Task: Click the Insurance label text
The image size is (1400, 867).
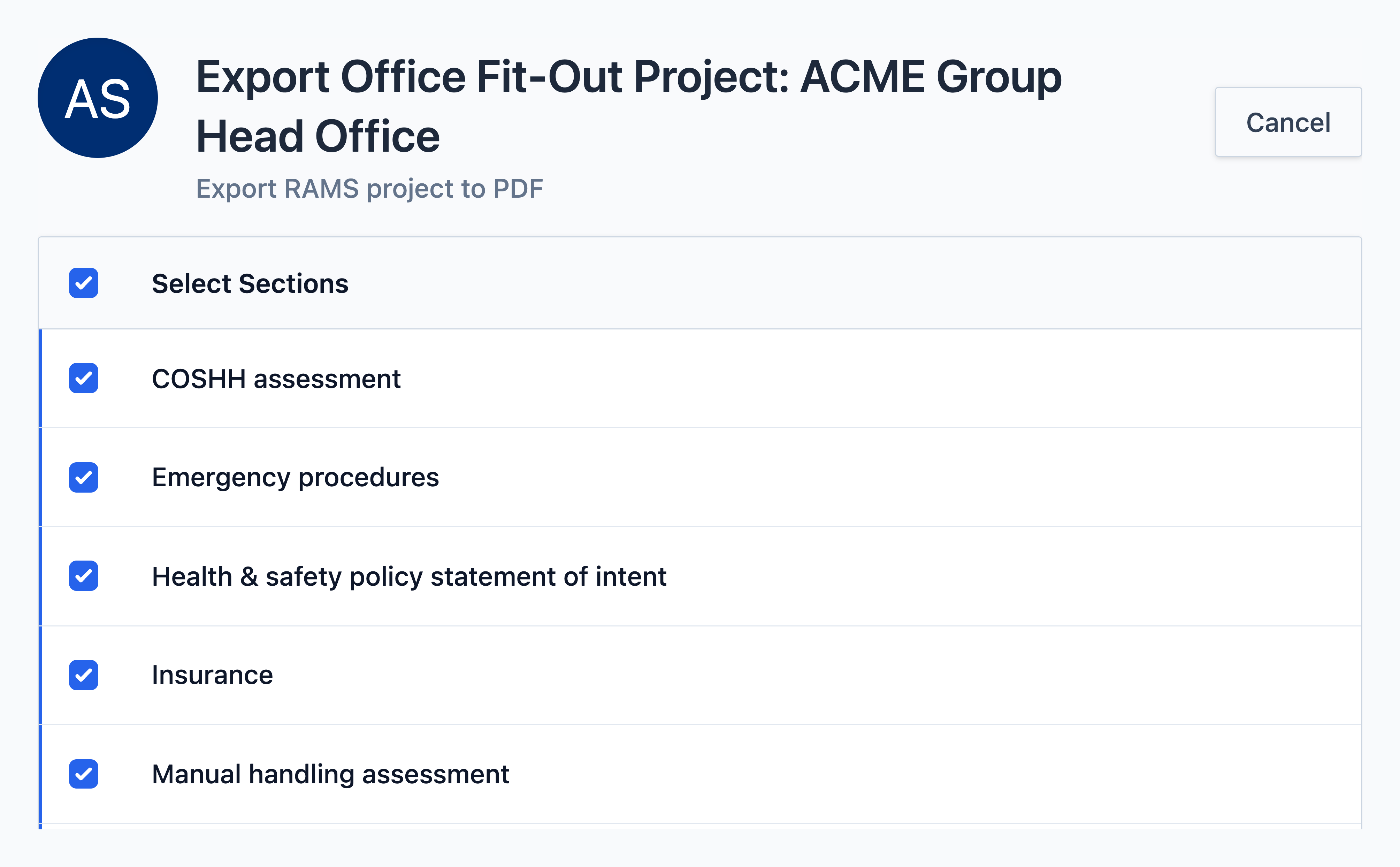Action: coord(212,676)
